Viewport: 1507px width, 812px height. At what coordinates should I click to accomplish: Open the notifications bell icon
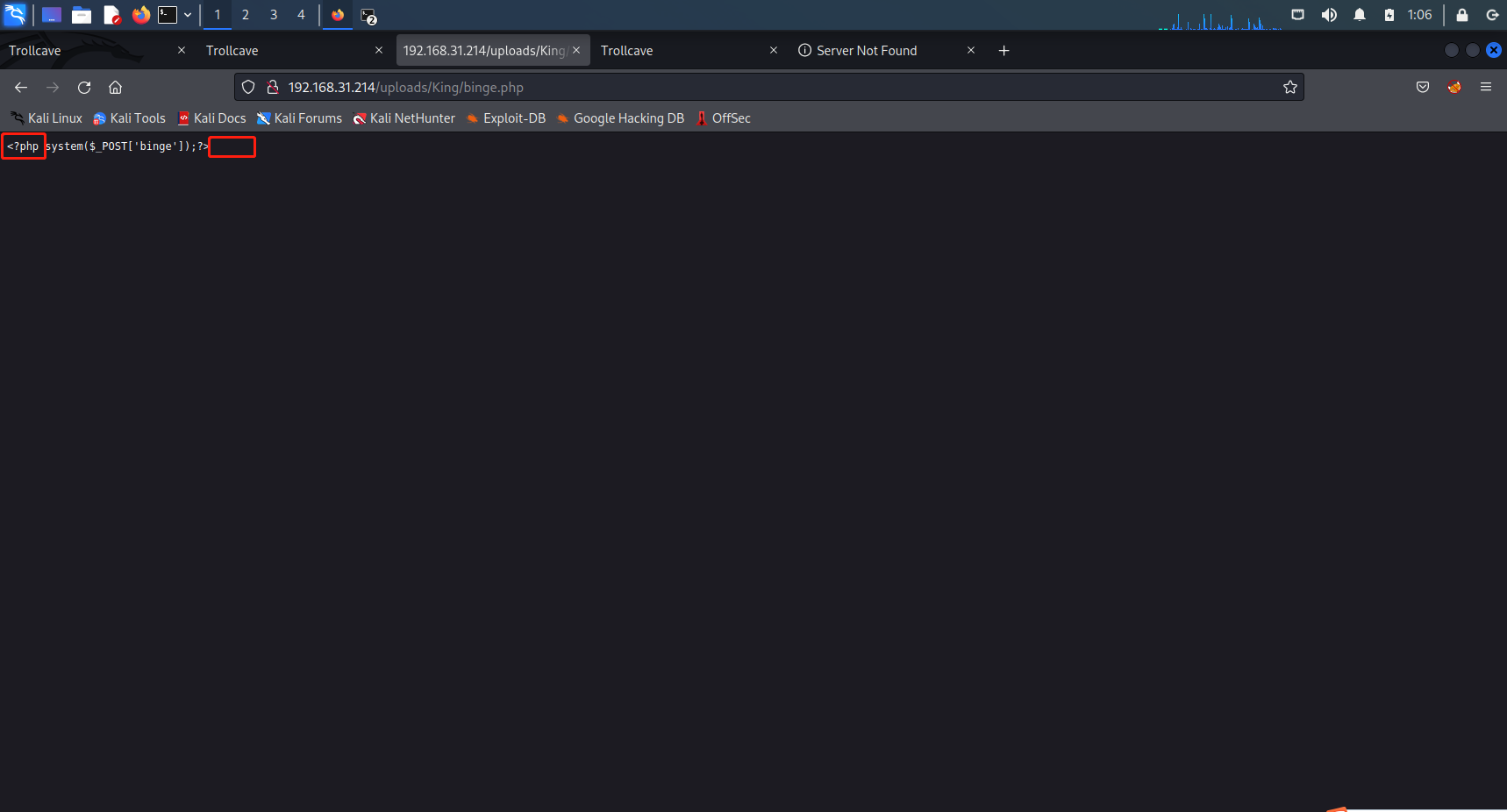click(1360, 15)
